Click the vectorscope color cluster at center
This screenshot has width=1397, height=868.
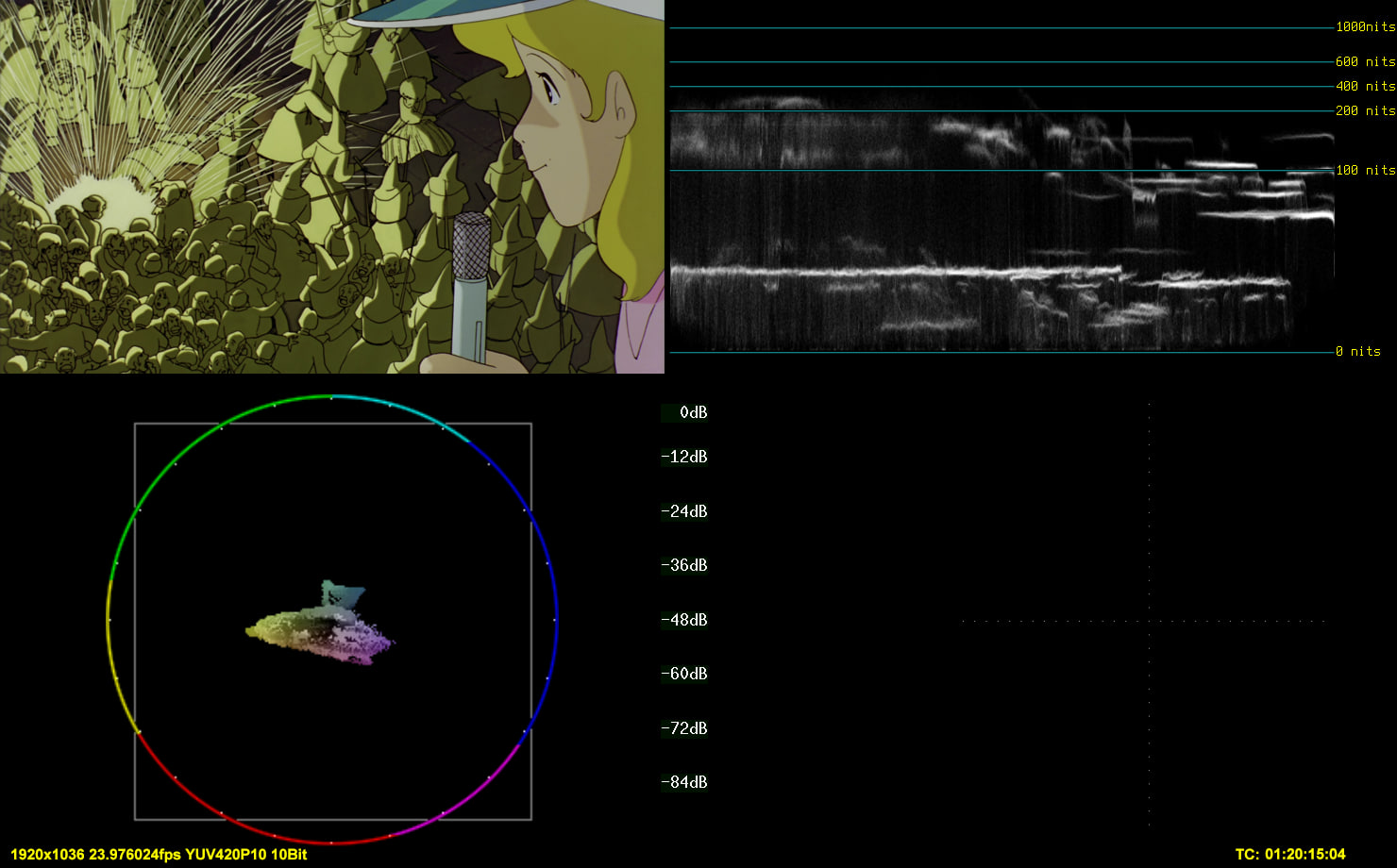pyautogui.click(x=321, y=625)
